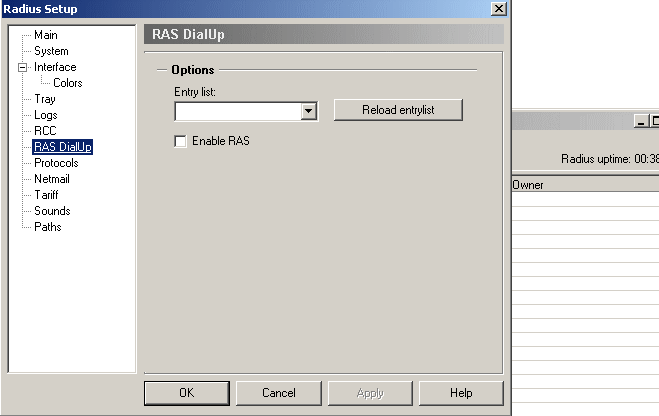Select Logs in the tree
Screen dimensions: 659x416
[x=46, y=115]
